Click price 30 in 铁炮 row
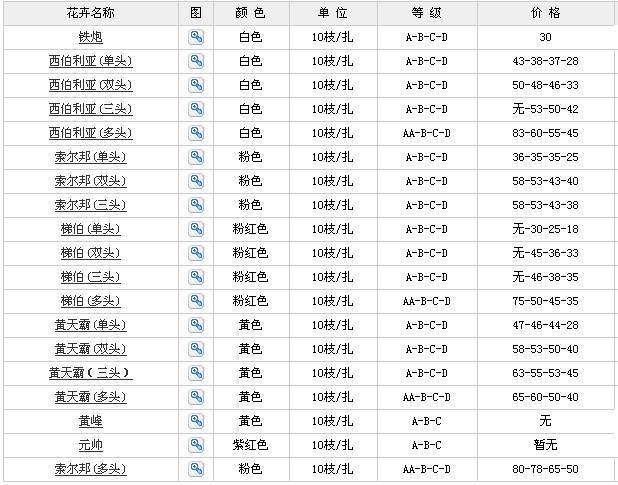This screenshot has height=485, width=618. click(545, 37)
